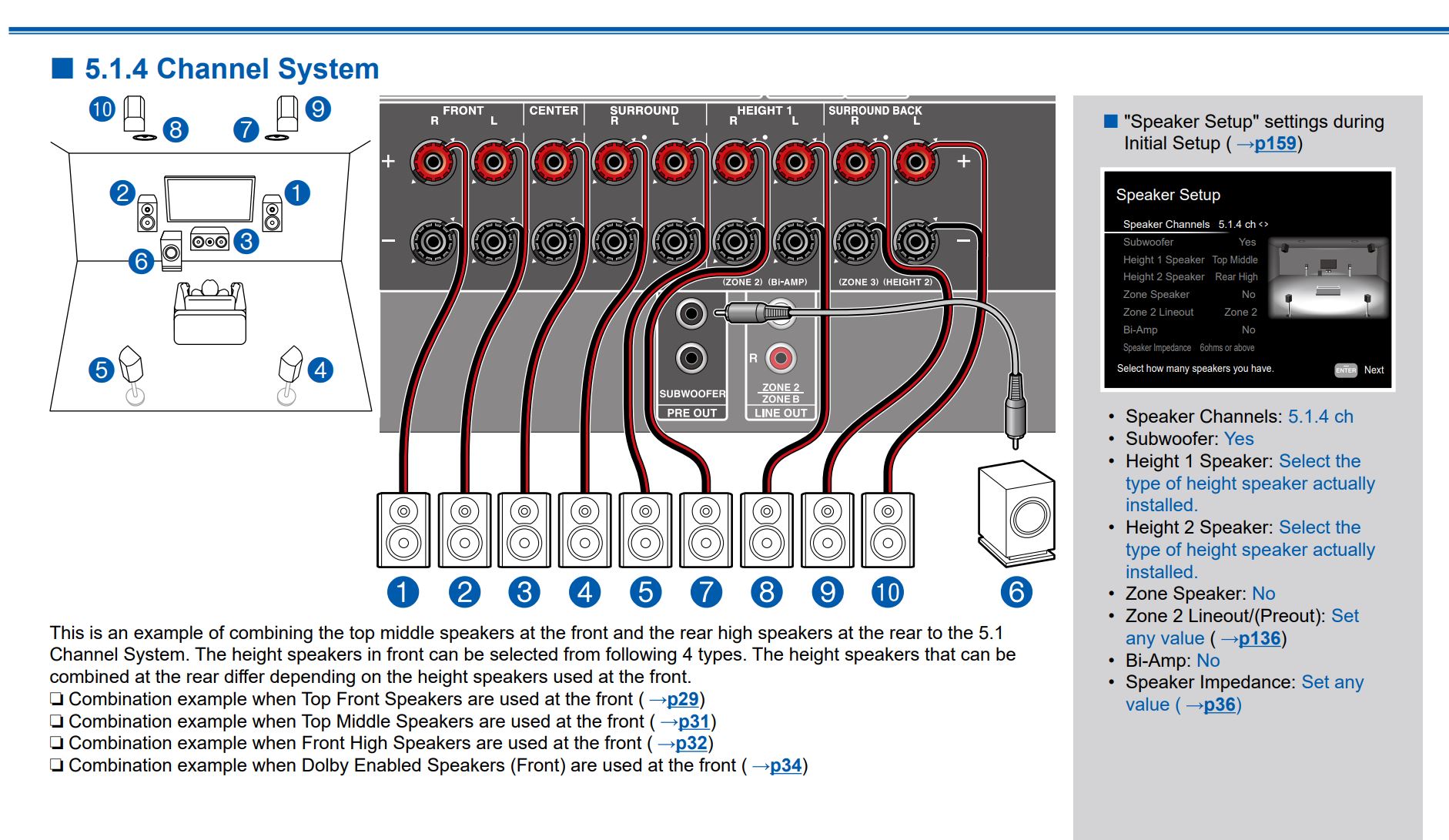The height and width of the screenshot is (840, 1449).
Task: Click the subwoofer icon labeled 6
Action: pos(1016,511)
